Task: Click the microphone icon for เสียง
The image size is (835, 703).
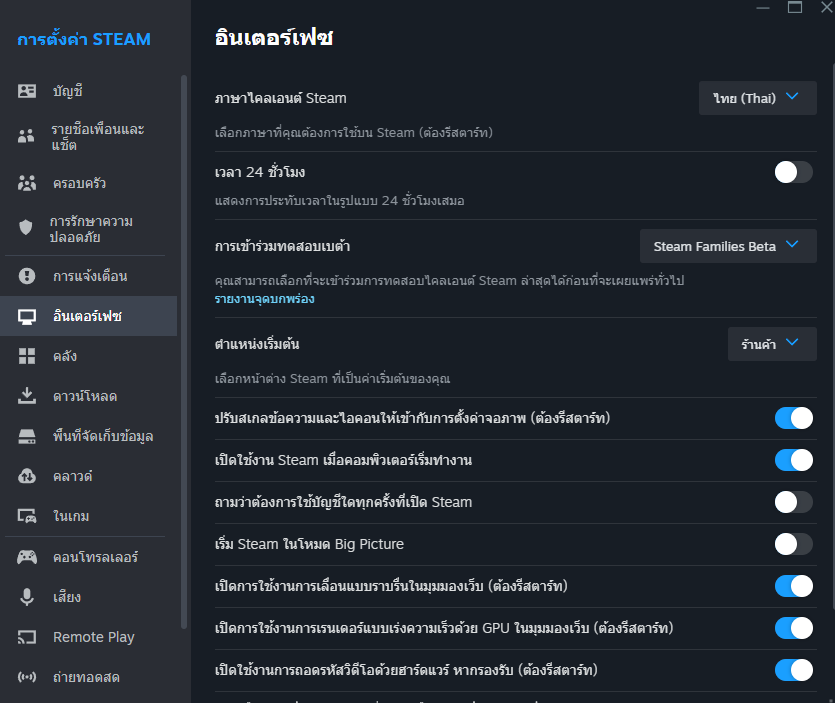Action: [x=27, y=597]
